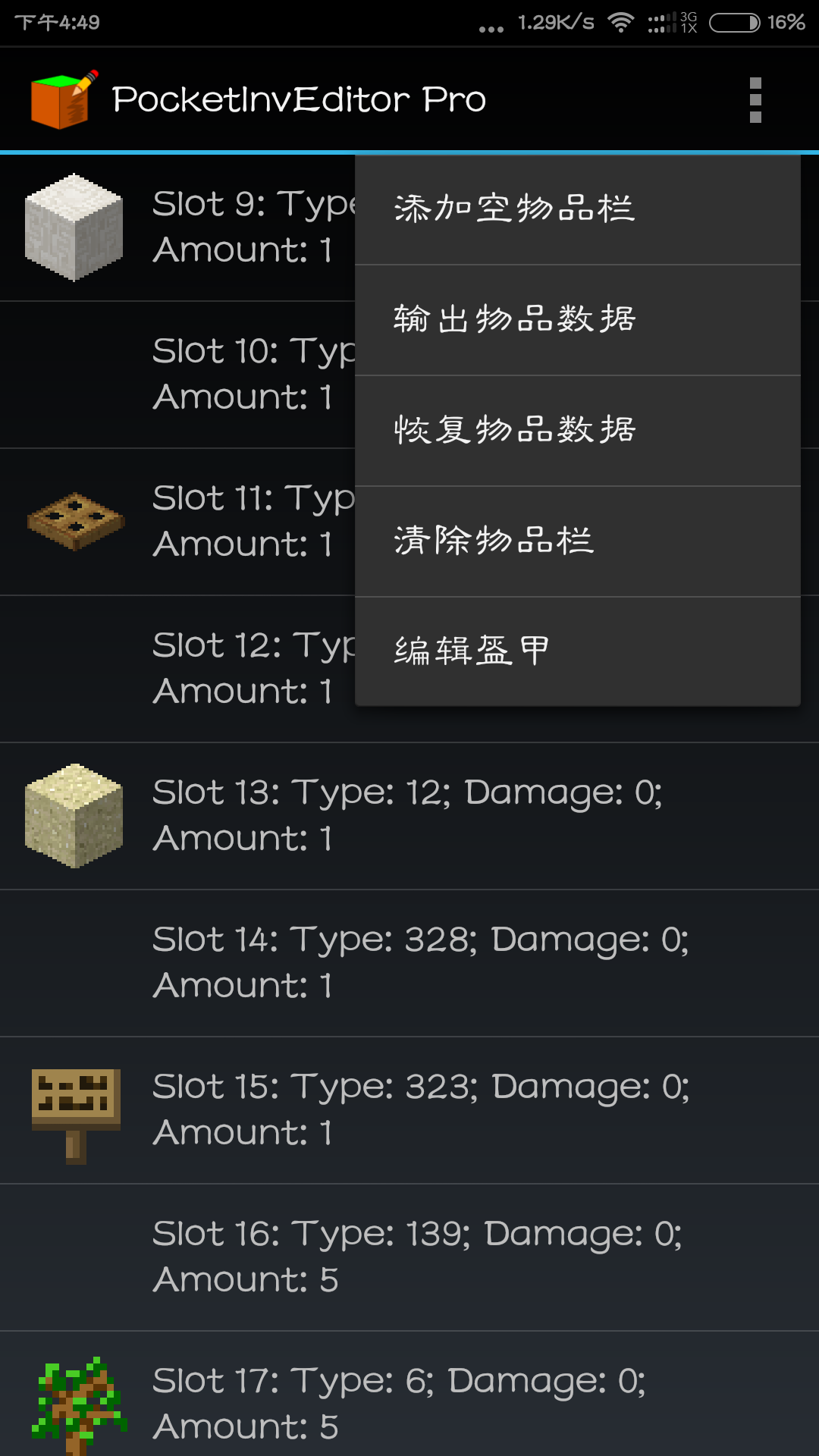
Task: Tap the Wi-Fi status bar icon
Action: coord(621,23)
